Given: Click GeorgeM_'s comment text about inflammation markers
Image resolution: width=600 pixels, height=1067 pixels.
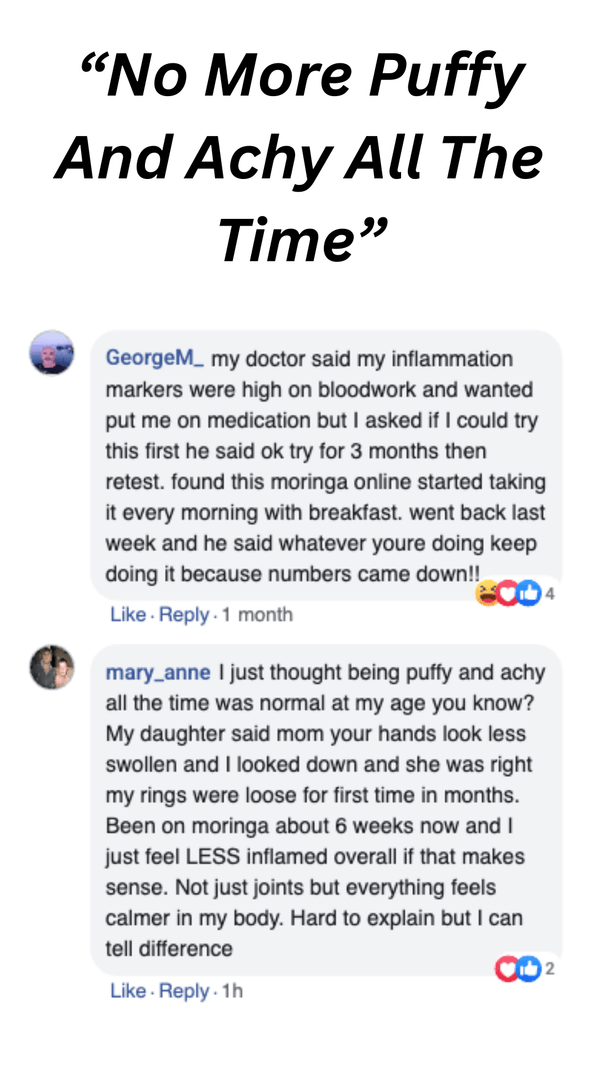Looking at the screenshot, I should coord(325,466).
